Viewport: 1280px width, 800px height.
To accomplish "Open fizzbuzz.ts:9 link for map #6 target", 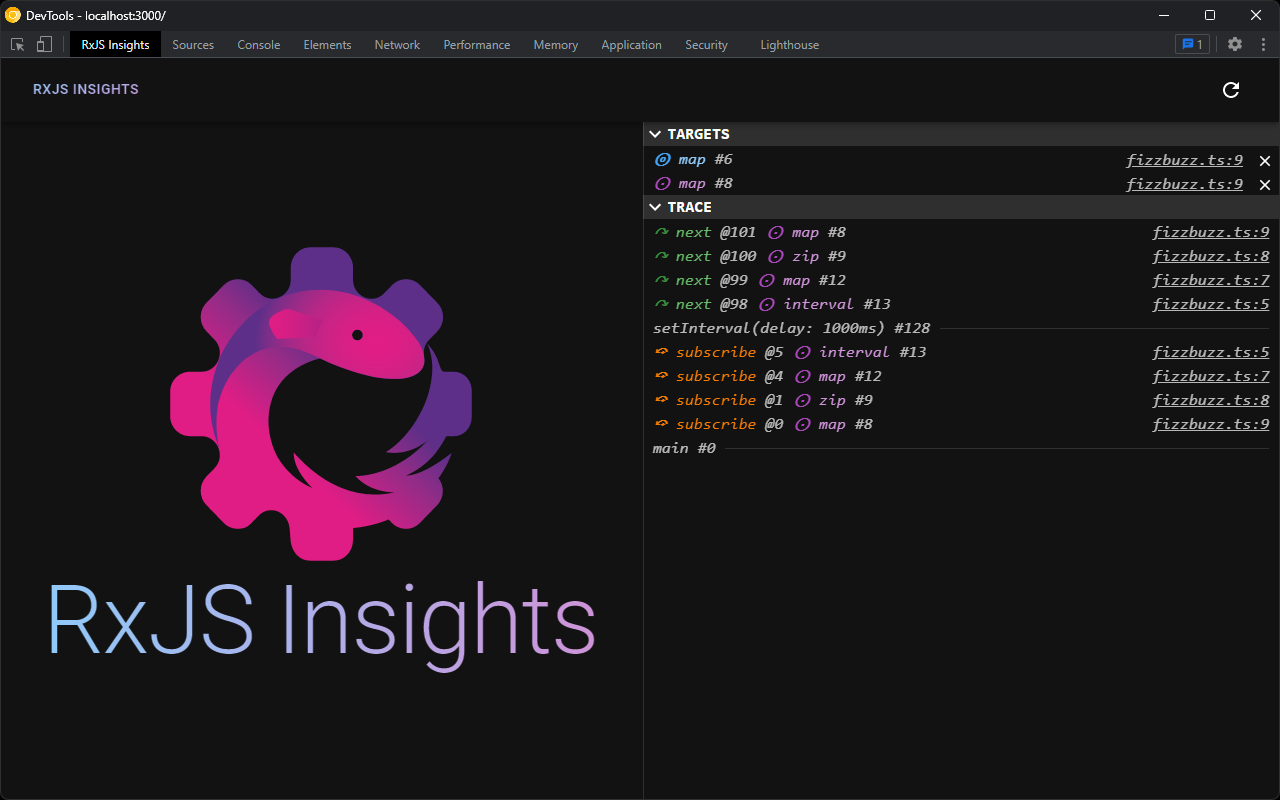I will click(1185, 160).
